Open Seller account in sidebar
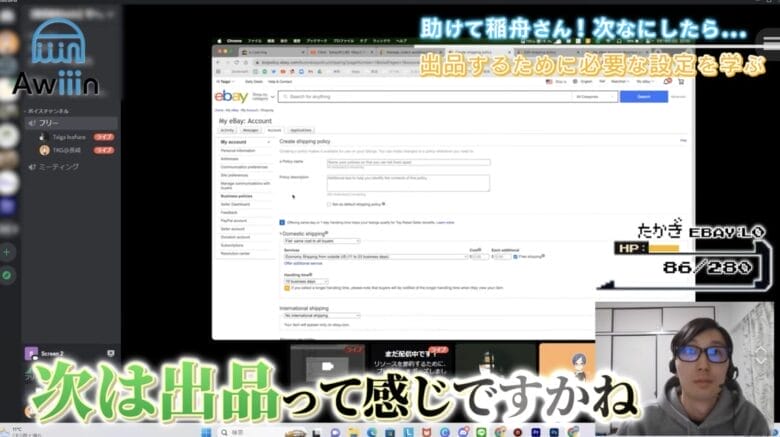 pyautogui.click(x=232, y=229)
